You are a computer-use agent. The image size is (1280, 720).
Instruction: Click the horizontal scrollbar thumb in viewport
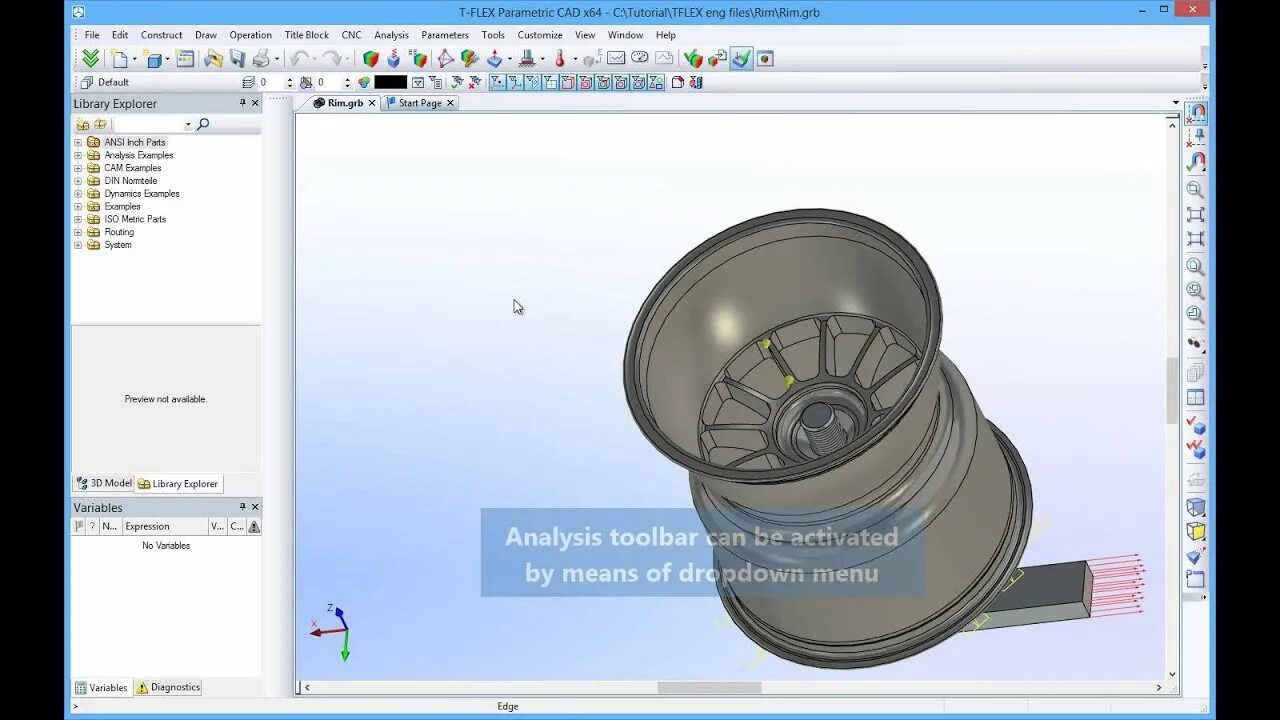click(709, 687)
